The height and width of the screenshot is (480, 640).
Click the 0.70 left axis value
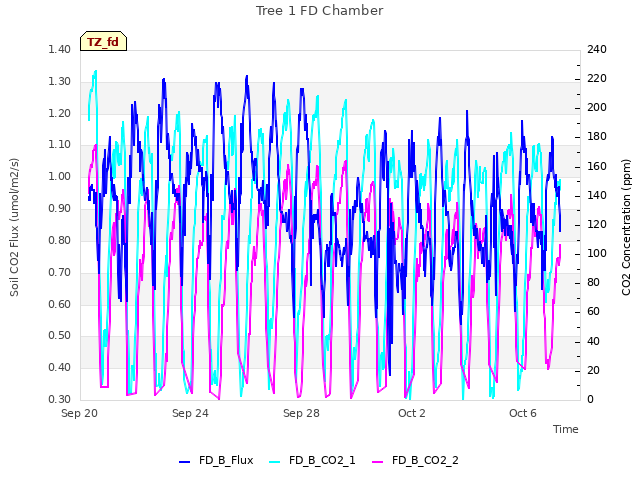[x=60, y=272]
